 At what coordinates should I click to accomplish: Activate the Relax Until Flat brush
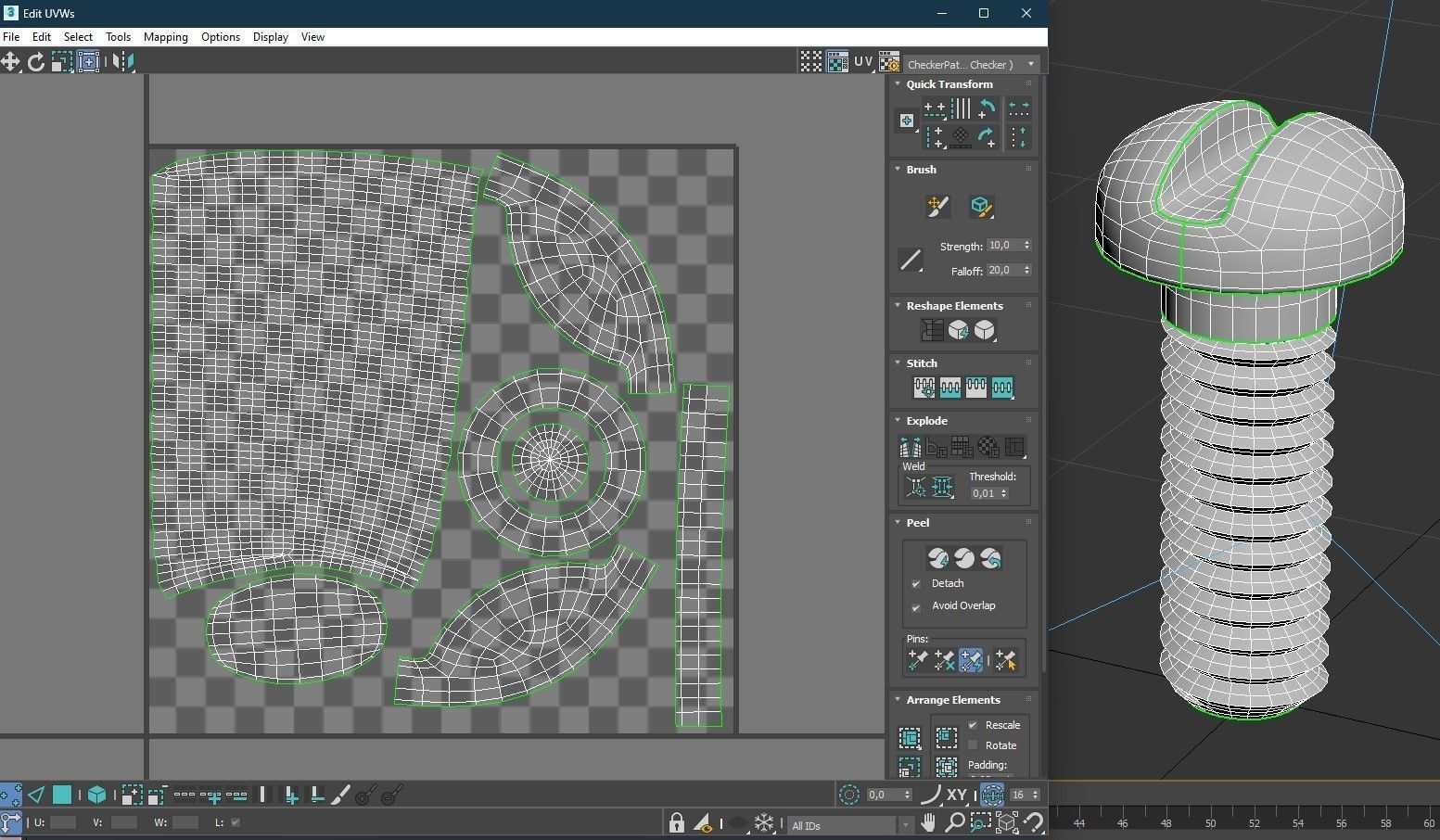coord(982,207)
